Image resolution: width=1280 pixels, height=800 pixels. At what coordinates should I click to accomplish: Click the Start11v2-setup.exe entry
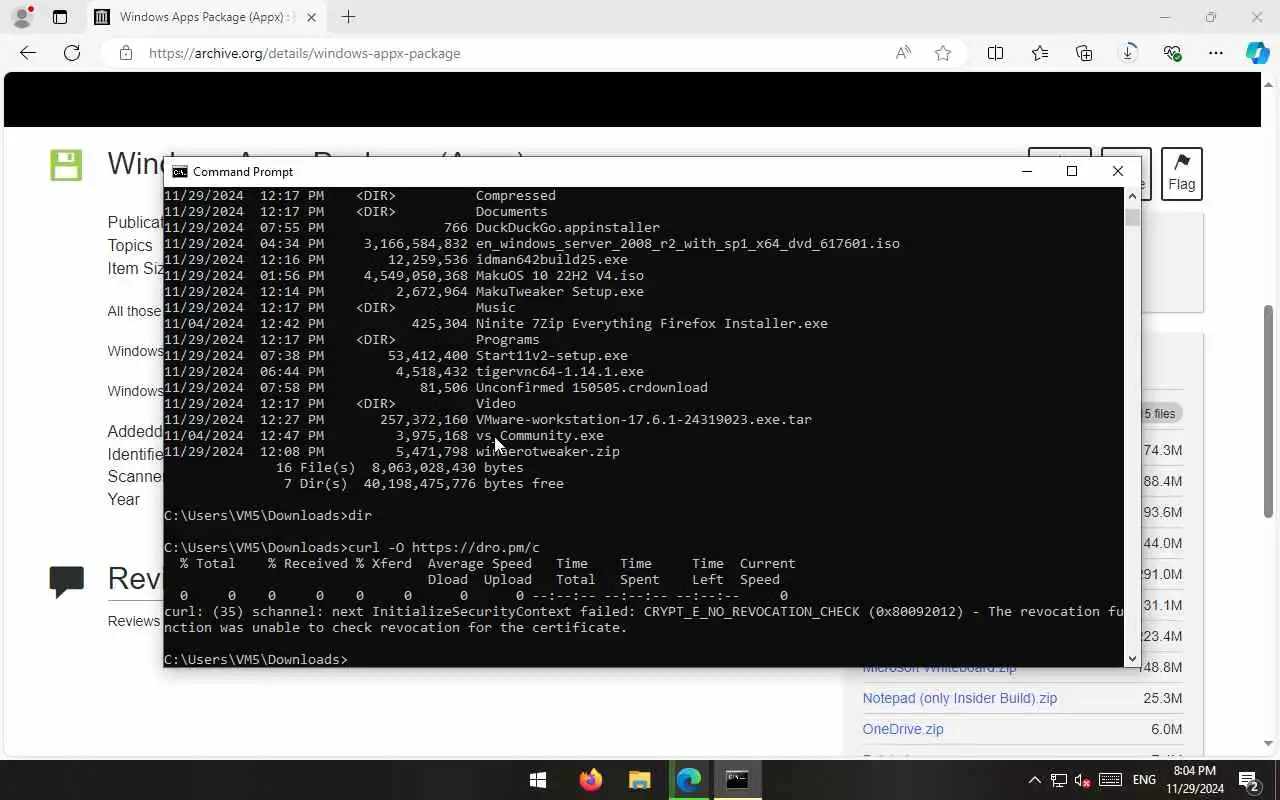551,355
